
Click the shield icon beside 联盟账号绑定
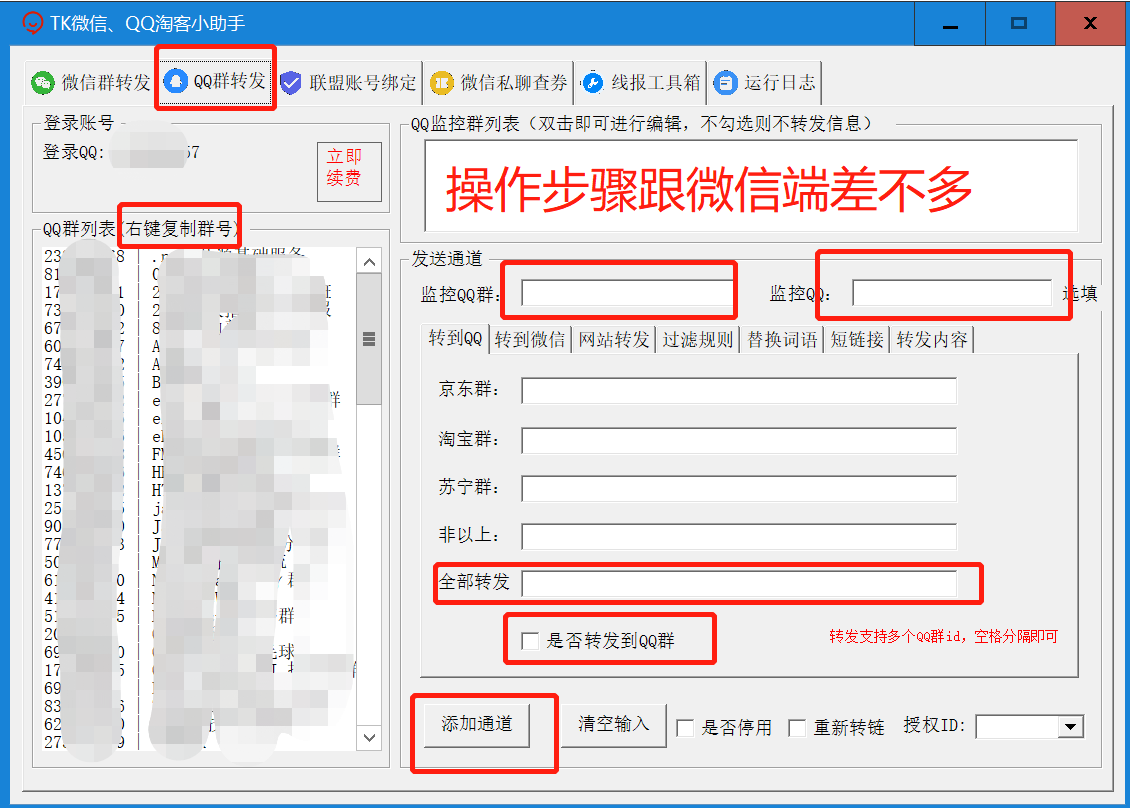coord(291,83)
